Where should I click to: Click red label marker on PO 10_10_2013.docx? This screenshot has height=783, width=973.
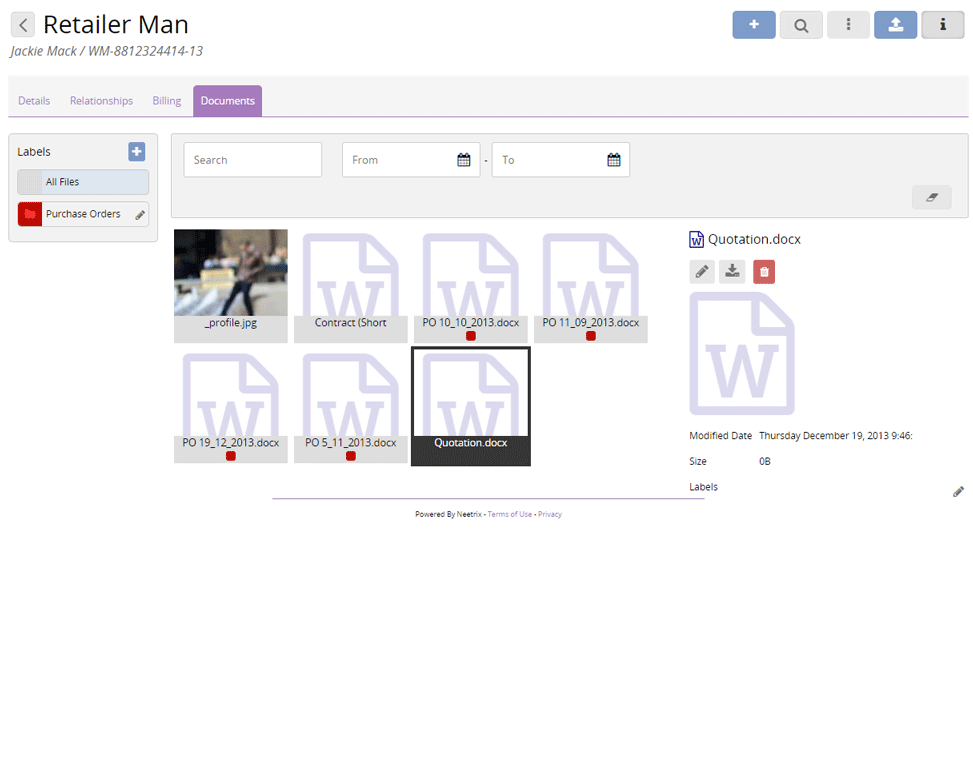tap(471, 336)
